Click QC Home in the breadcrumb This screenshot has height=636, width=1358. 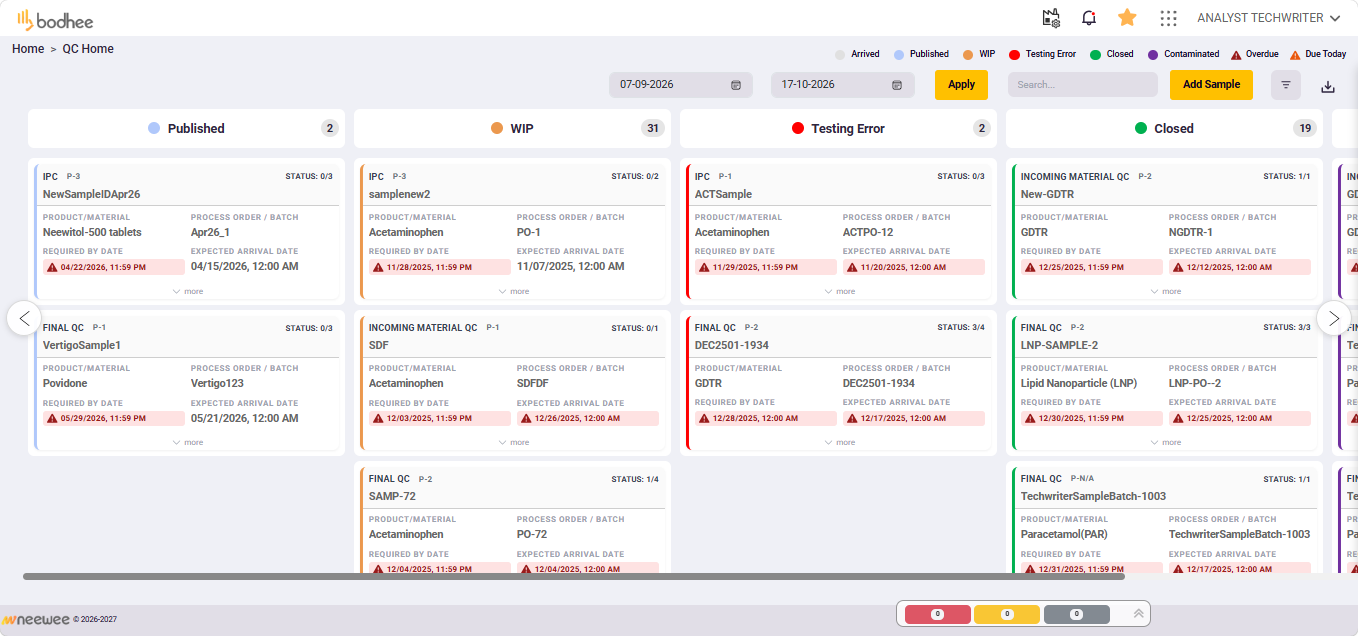coord(88,49)
